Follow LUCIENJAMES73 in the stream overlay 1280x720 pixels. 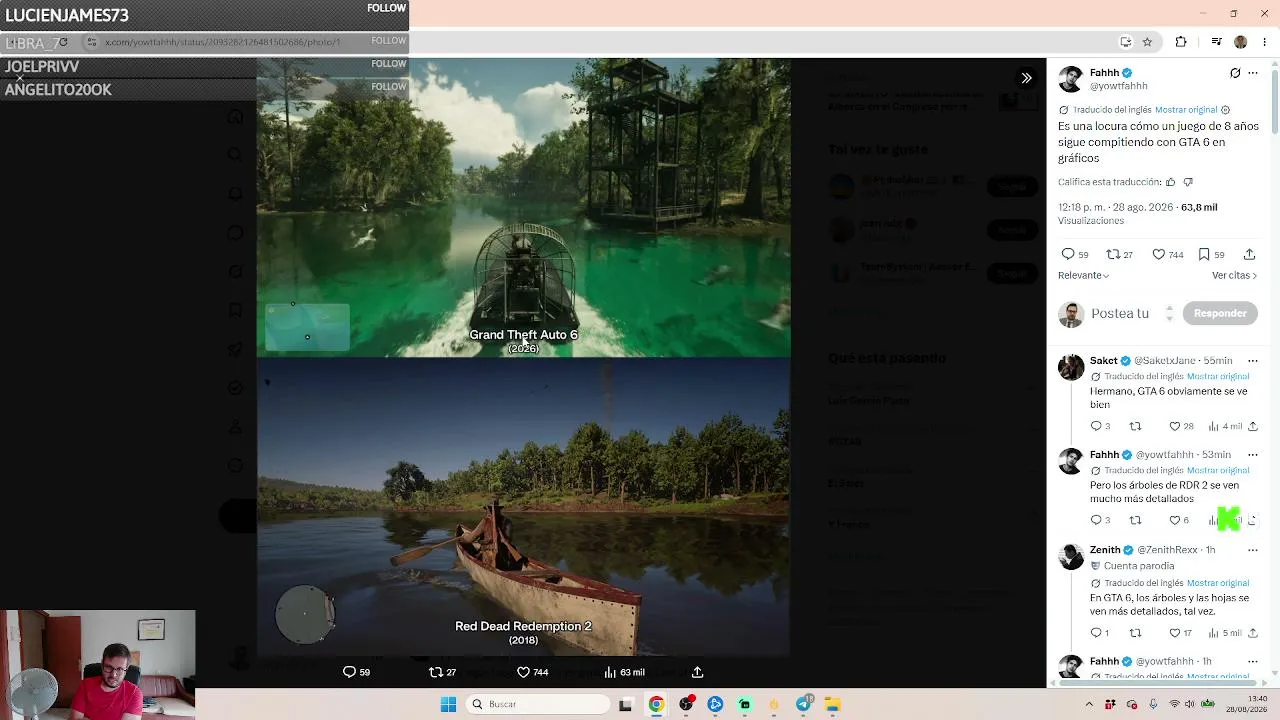(386, 8)
